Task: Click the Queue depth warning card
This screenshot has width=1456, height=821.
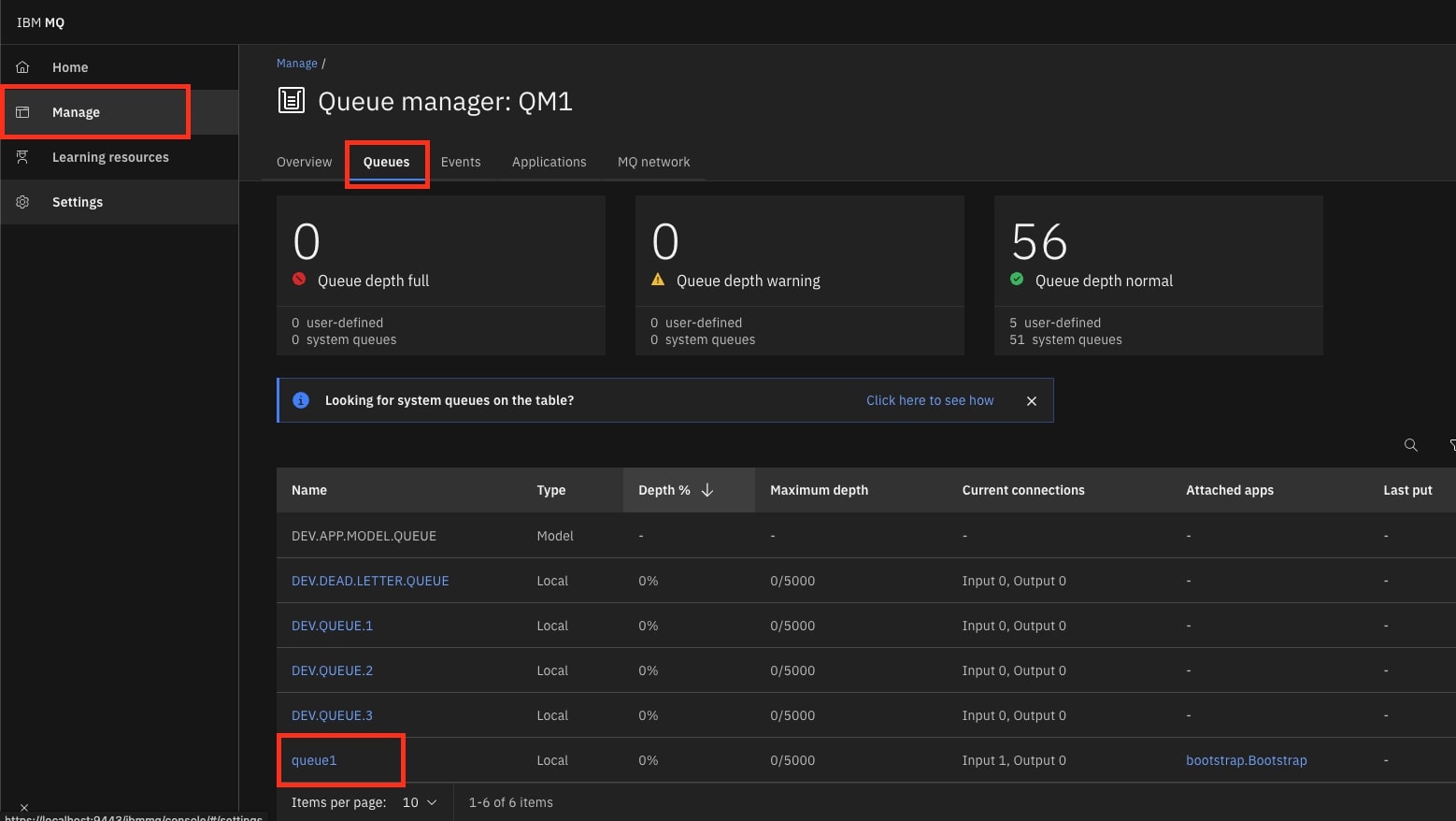Action: point(800,275)
